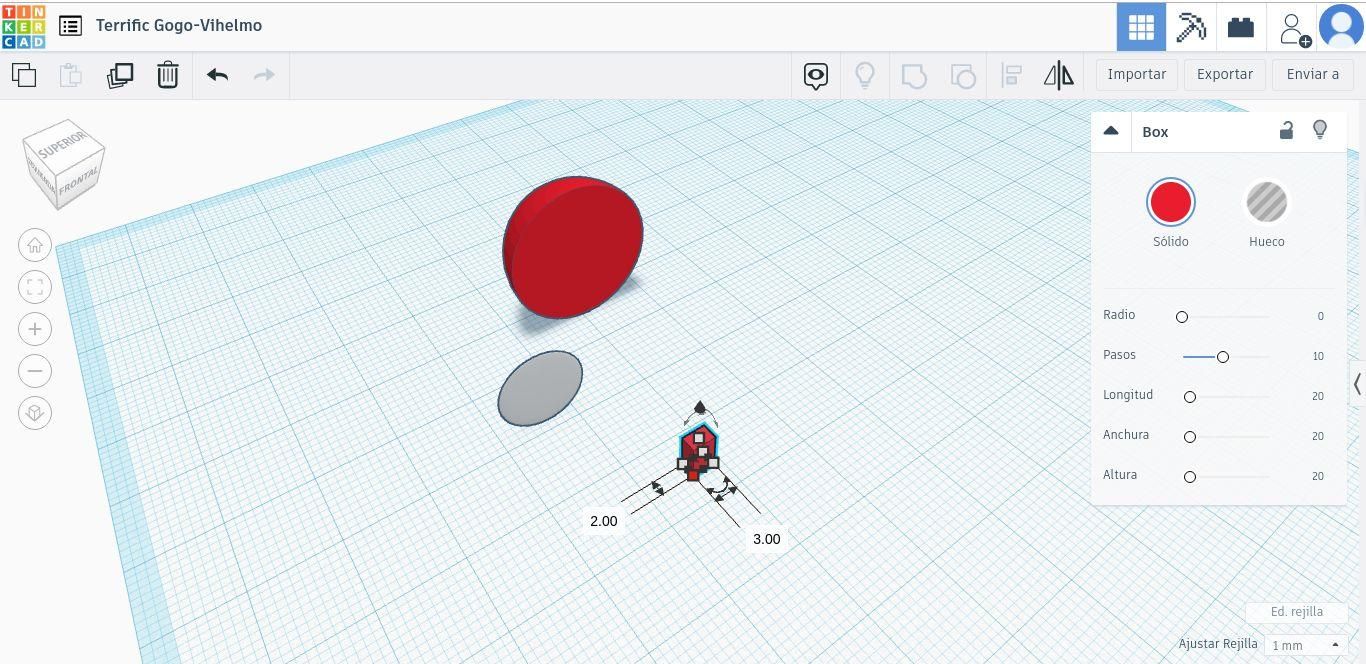Switch to the 3D design grid view
Viewport: 1366px width, 664px height.
(x=1141, y=27)
